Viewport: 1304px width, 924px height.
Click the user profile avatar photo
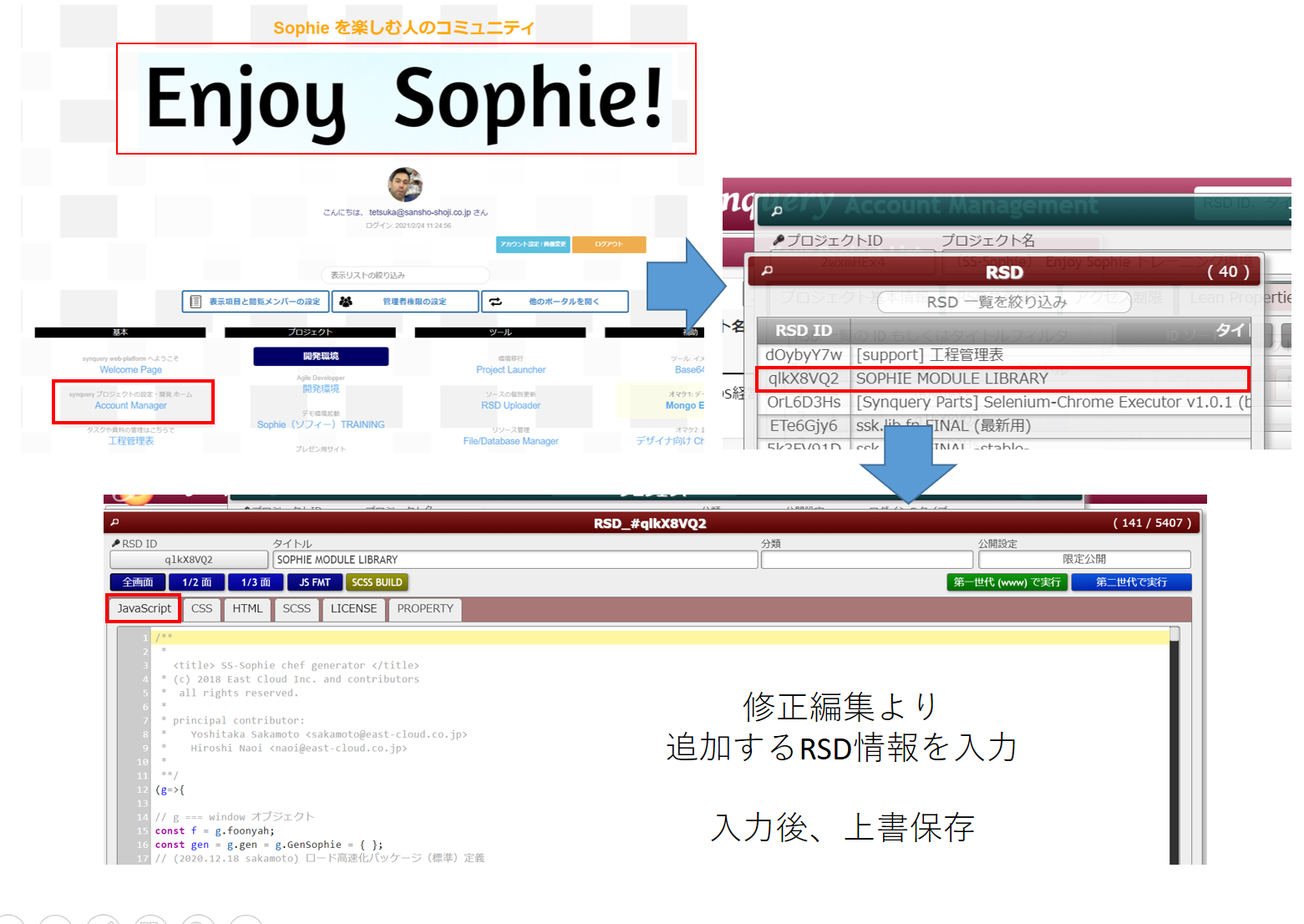tap(405, 185)
